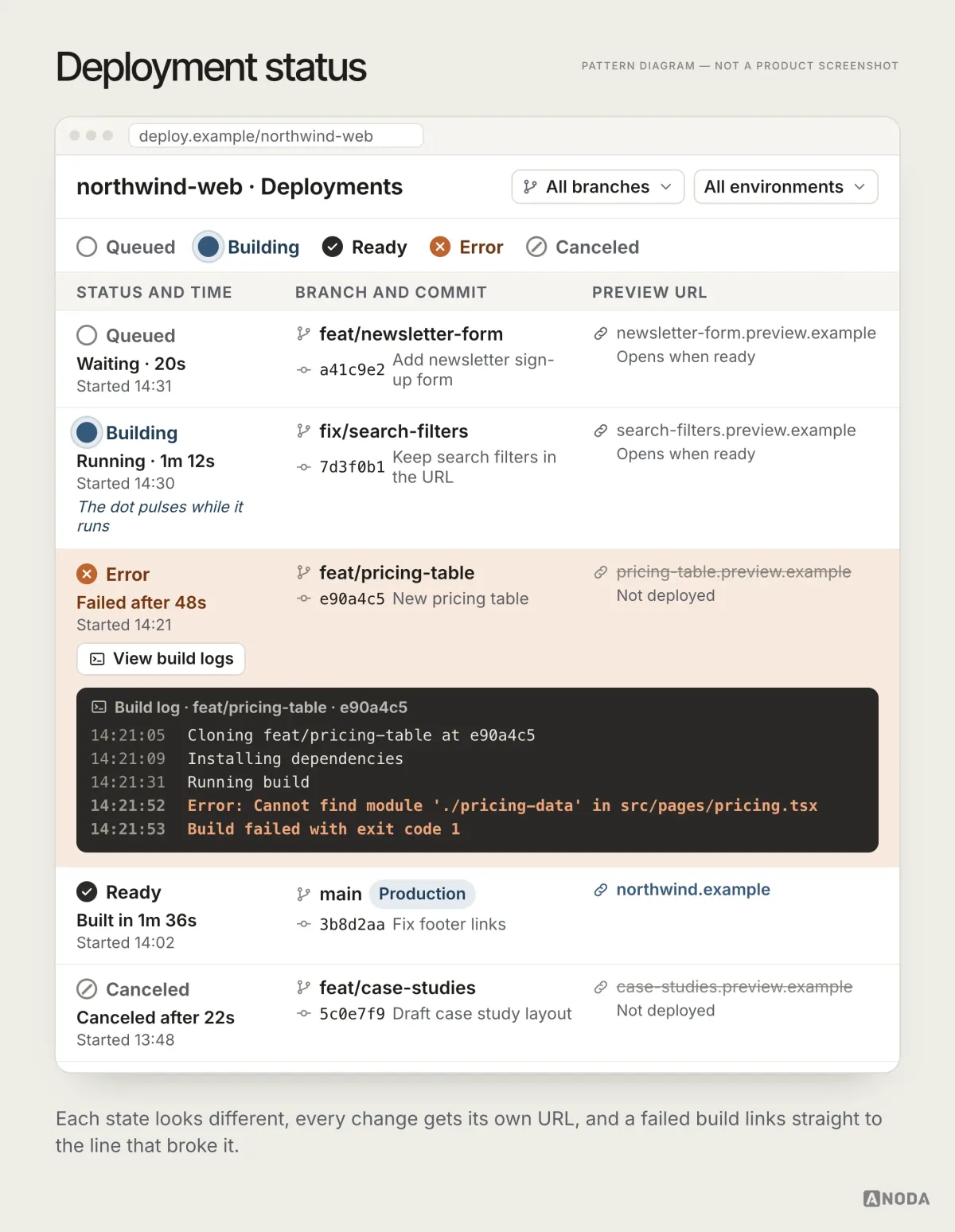Open the All environments dropdown

(785, 187)
